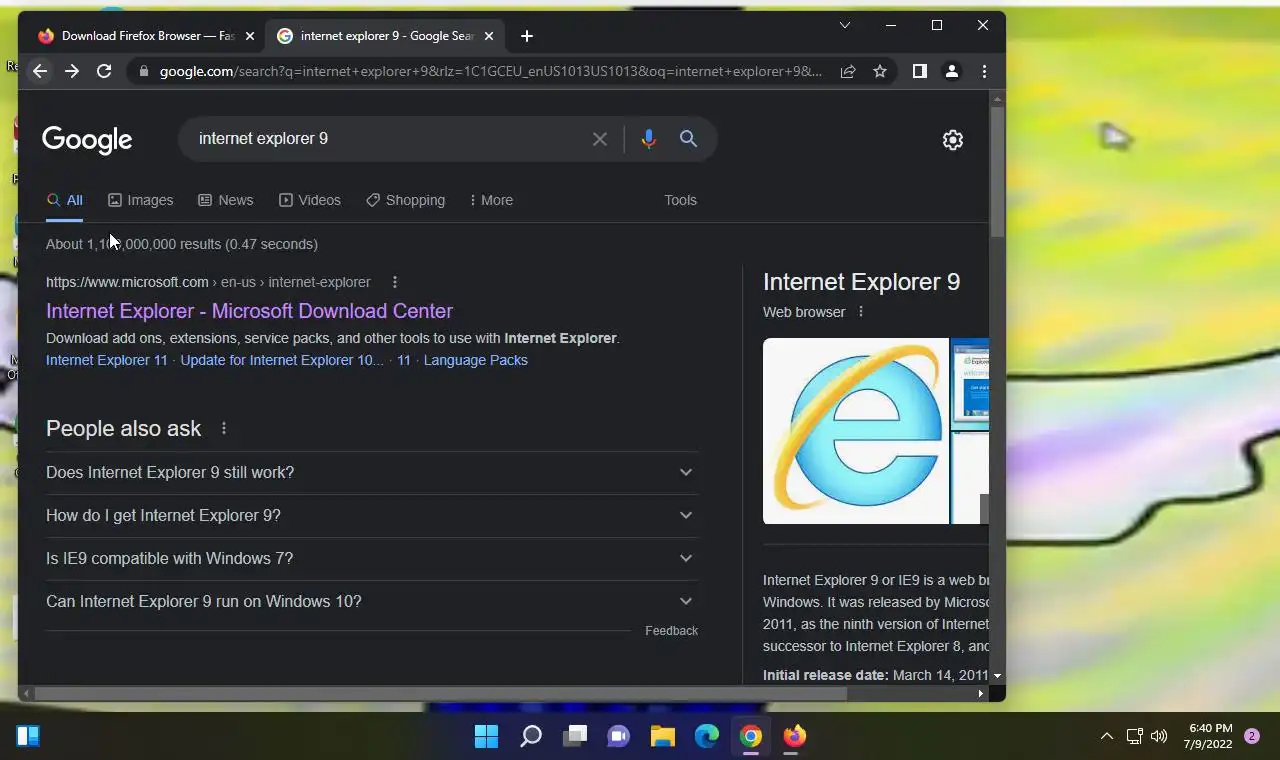Reload the current page
The height and width of the screenshot is (760, 1280).
[x=104, y=71]
